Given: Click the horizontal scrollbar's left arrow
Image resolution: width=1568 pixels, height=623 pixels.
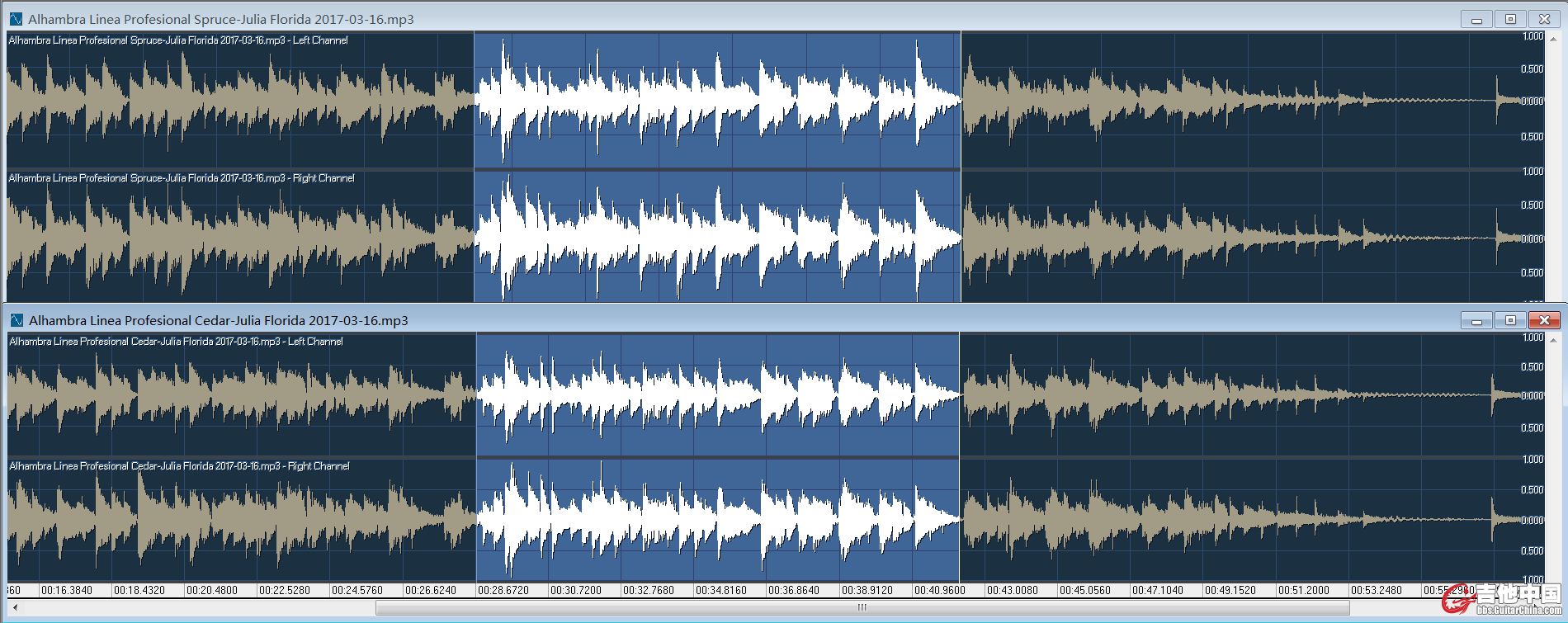Looking at the screenshot, I should coord(15,608).
